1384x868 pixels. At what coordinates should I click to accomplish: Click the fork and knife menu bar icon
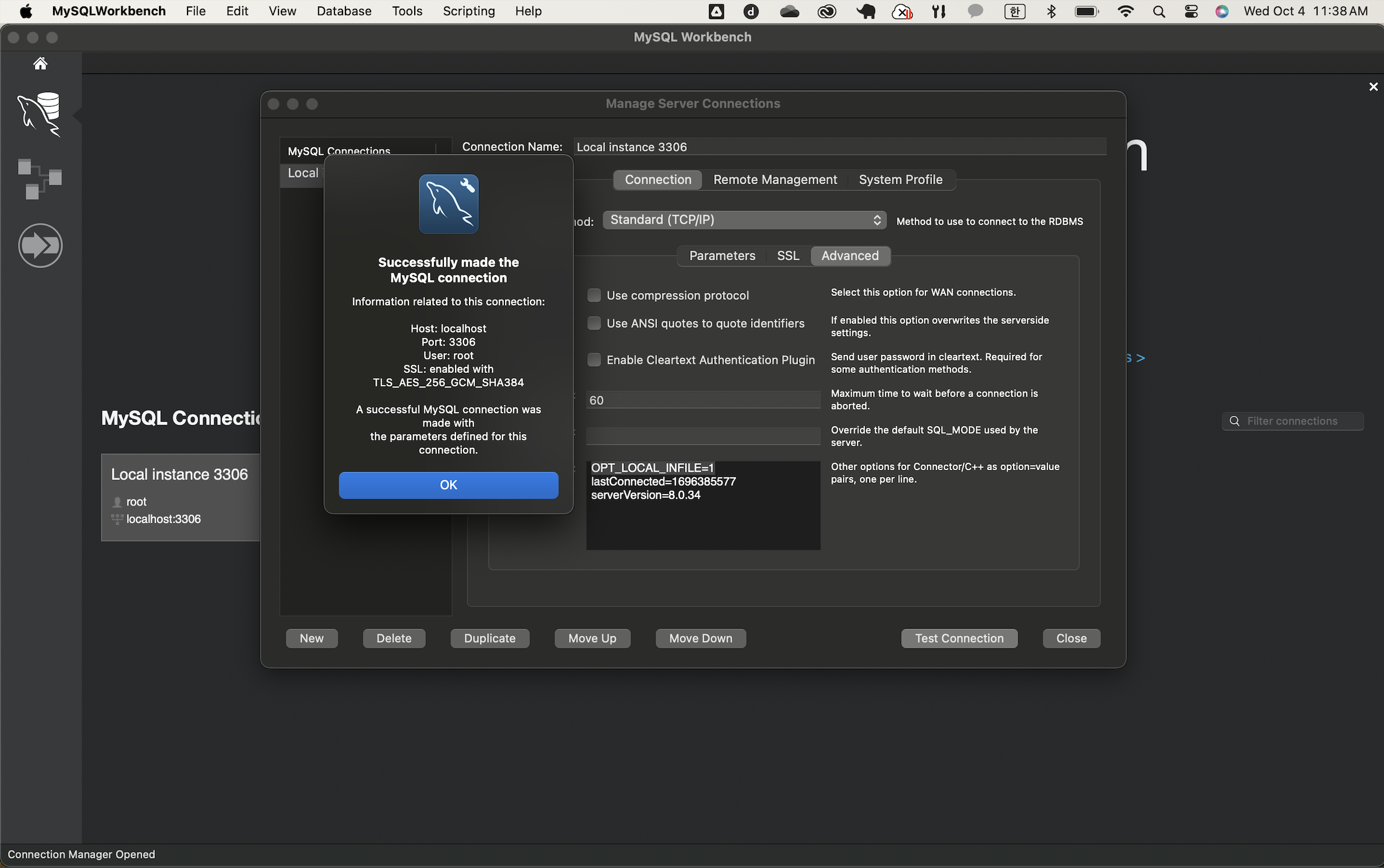[x=938, y=11]
